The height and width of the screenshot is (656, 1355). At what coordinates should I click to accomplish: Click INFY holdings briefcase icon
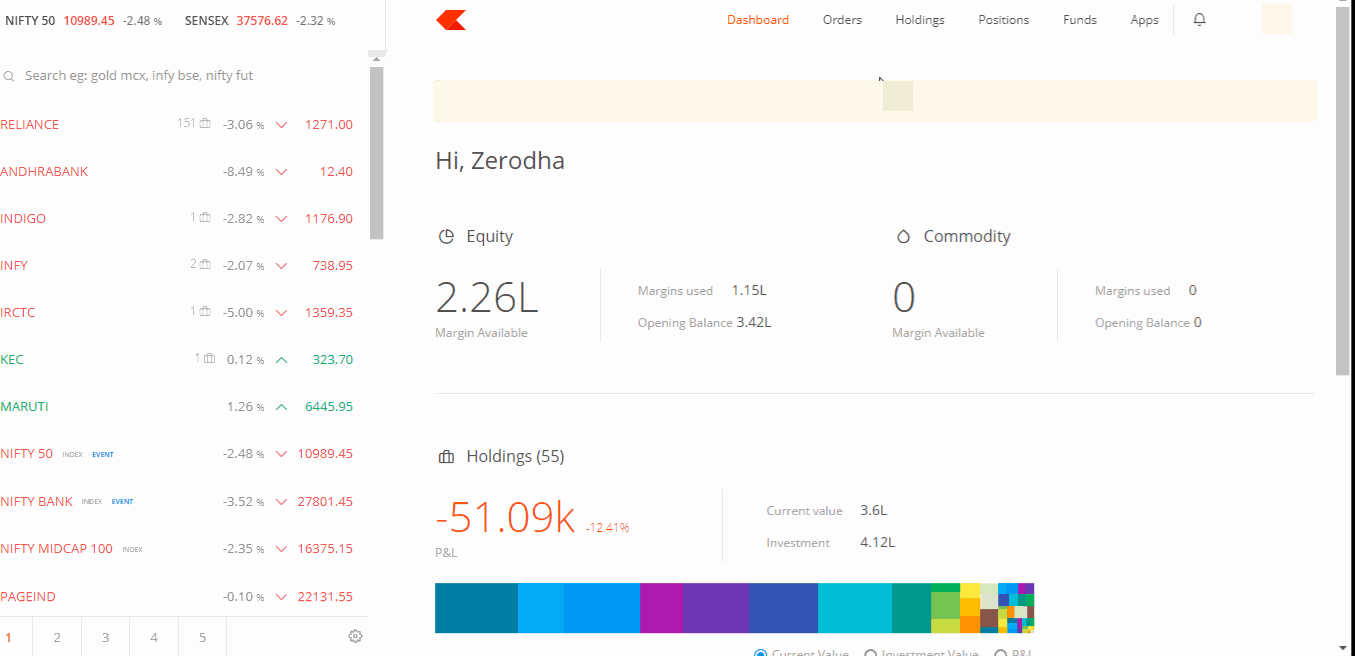(x=205, y=265)
